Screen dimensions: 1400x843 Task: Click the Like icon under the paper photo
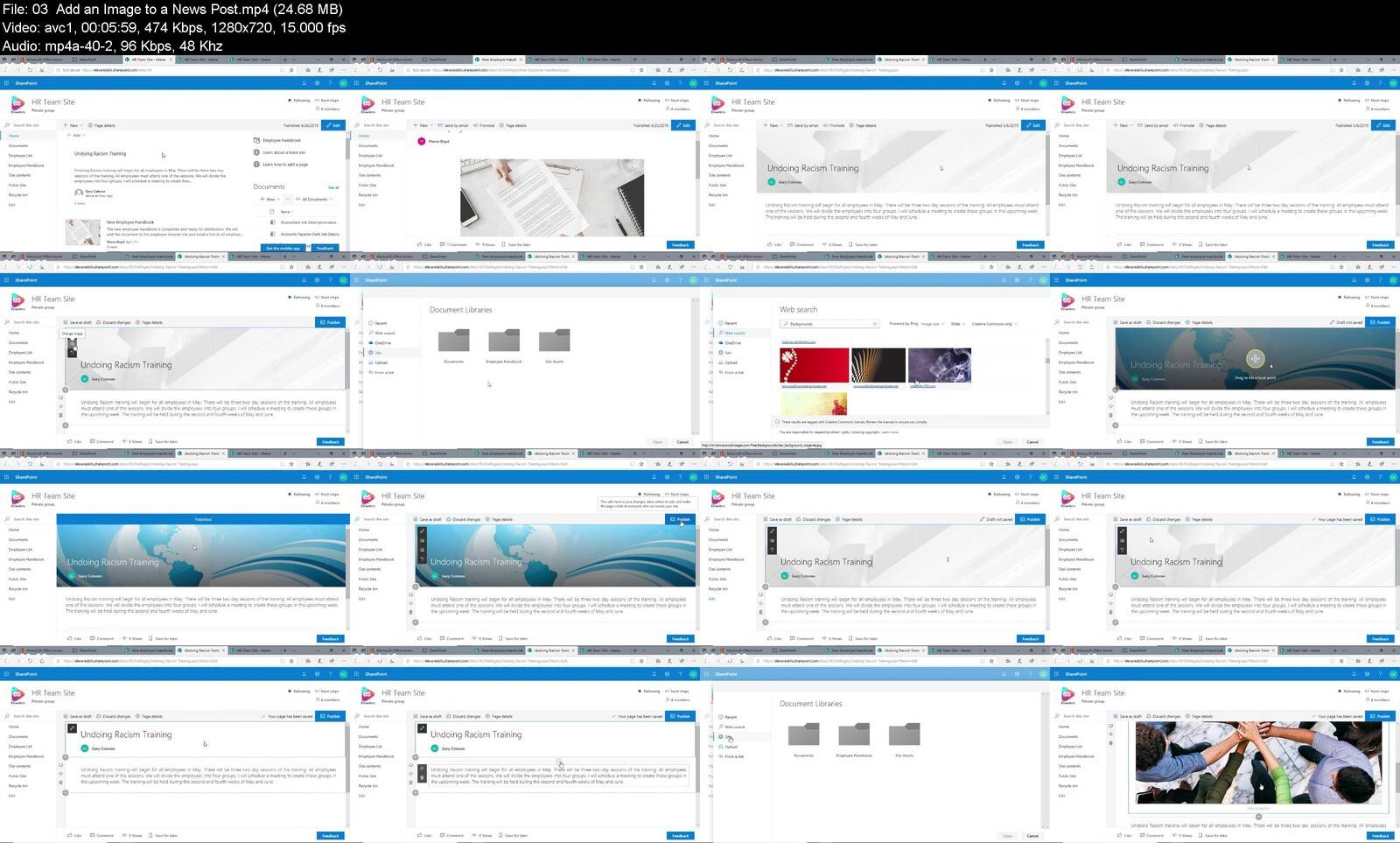coord(419,244)
